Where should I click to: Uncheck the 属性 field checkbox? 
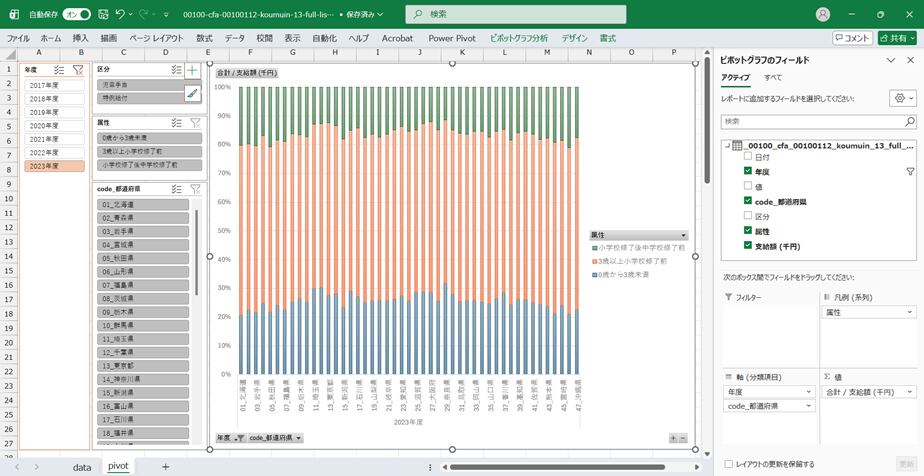(x=747, y=230)
